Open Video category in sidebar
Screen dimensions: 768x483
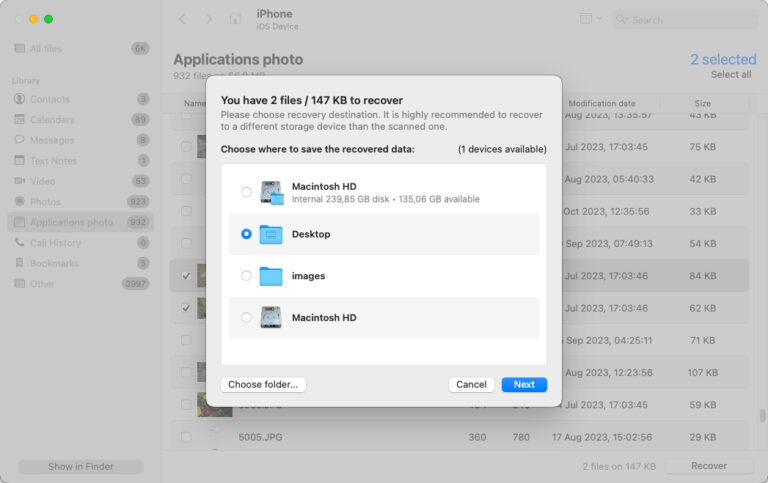pyautogui.click(x=81, y=181)
